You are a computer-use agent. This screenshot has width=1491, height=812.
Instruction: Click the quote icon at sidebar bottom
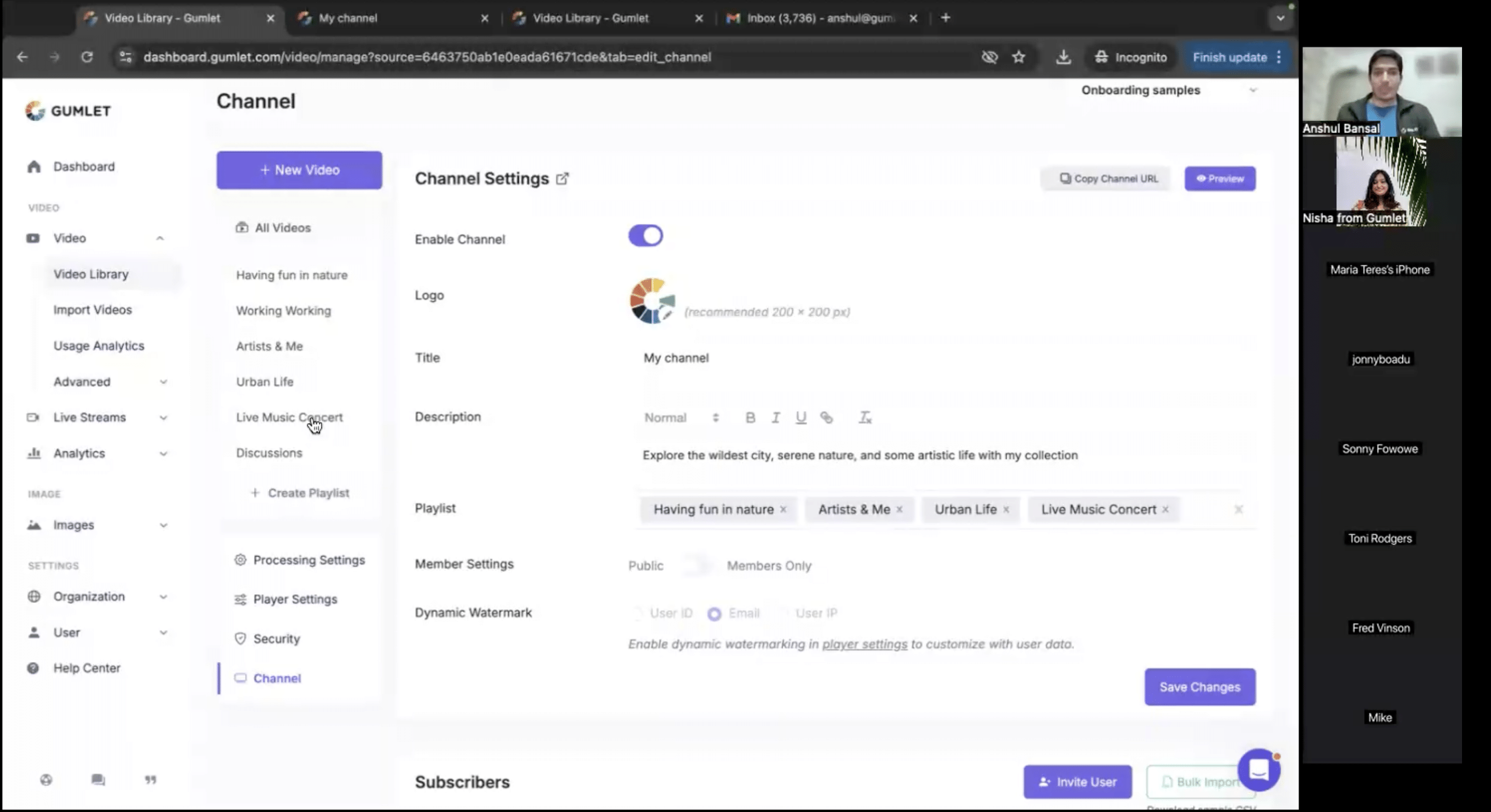pos(151,779)
